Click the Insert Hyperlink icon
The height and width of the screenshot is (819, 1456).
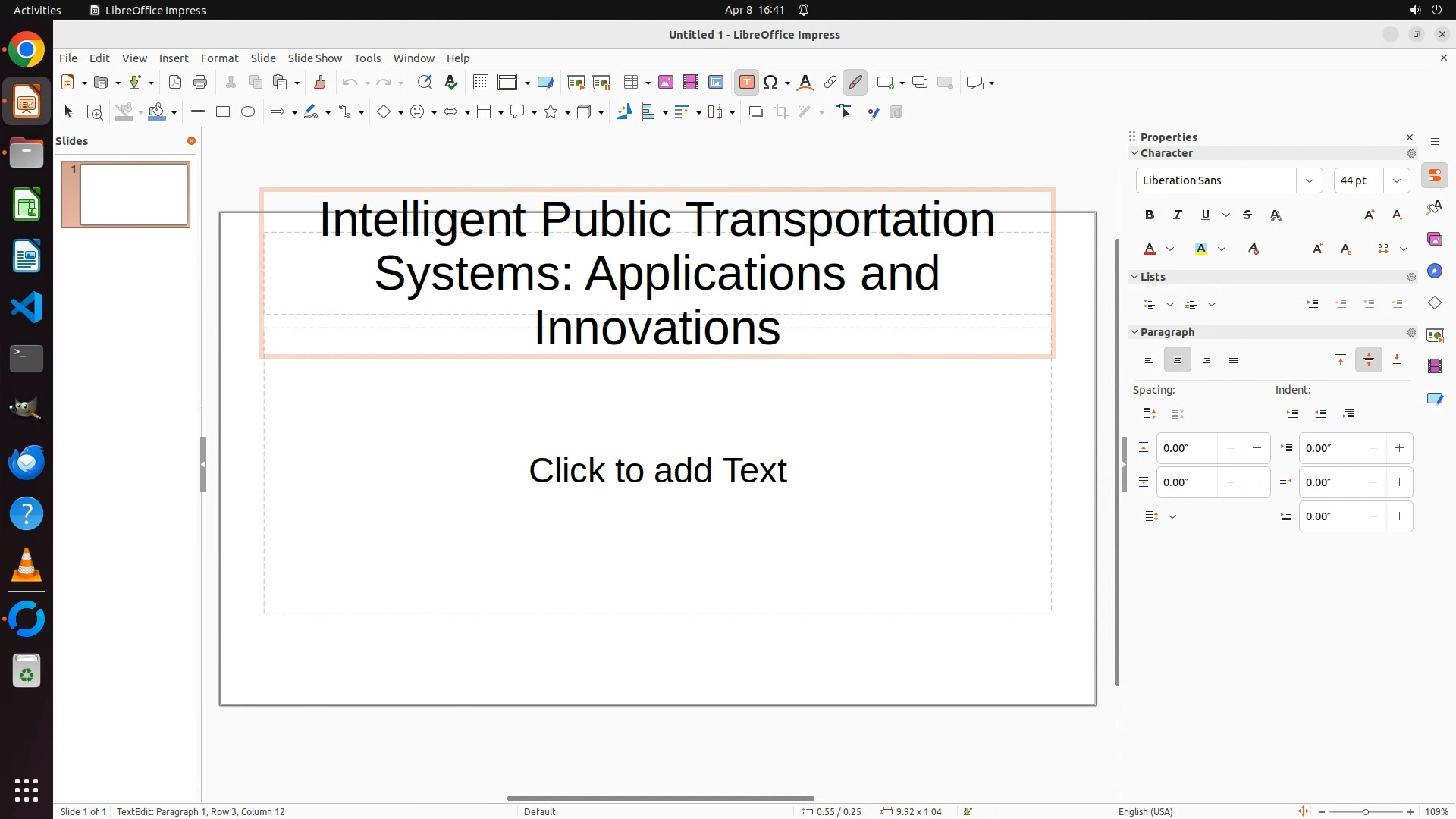(x=830, y=83)
